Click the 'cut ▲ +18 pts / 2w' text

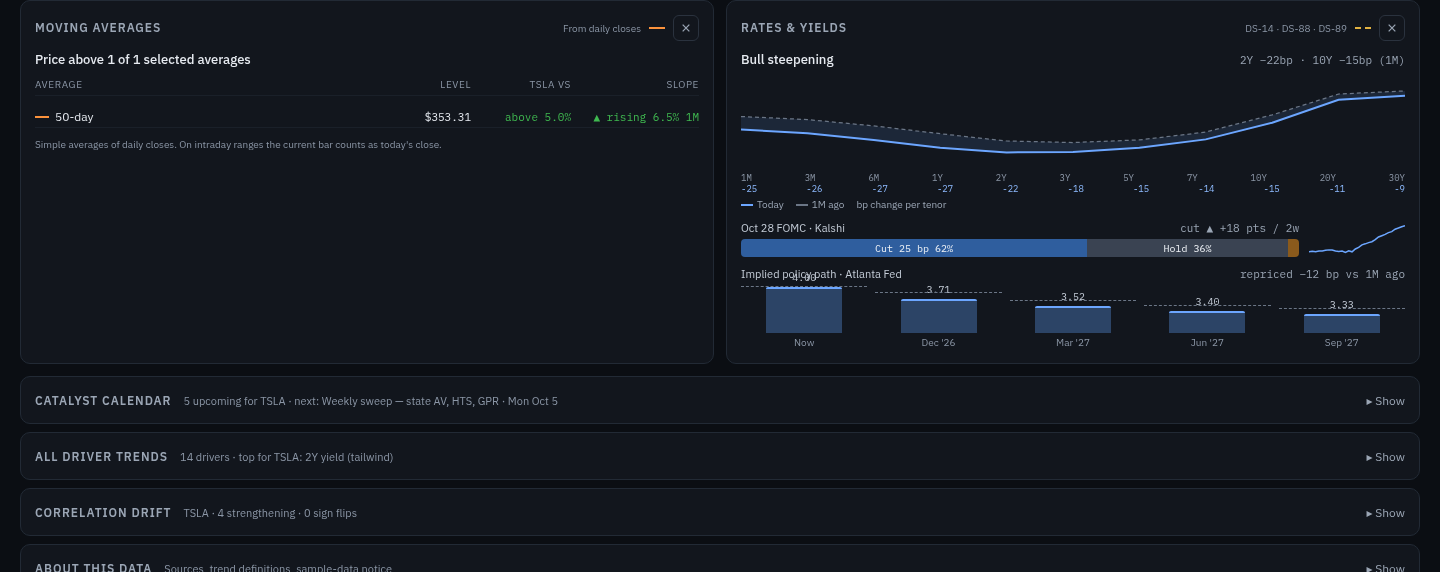pos(1239,228)
